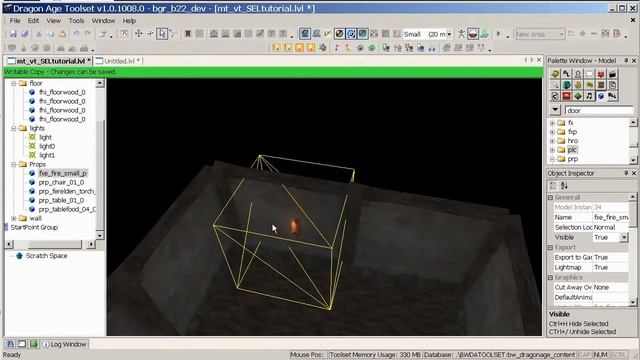Select fxe_fire_small_p in Props
640x360 pixels.
pos(62,173)
